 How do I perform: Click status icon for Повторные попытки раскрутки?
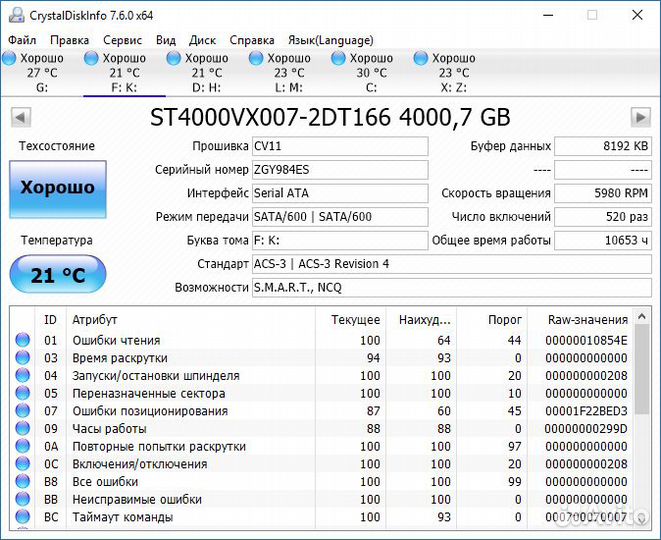point(23,446)
